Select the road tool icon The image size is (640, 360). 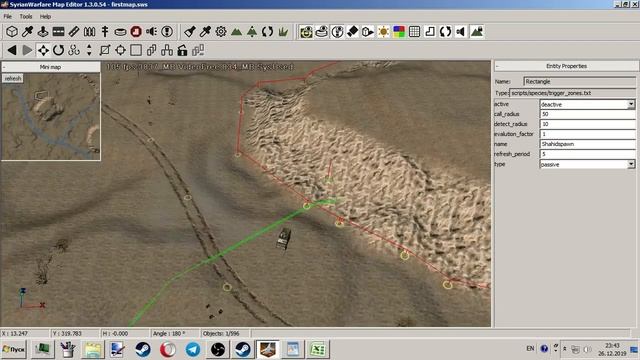tap(58, 31)
